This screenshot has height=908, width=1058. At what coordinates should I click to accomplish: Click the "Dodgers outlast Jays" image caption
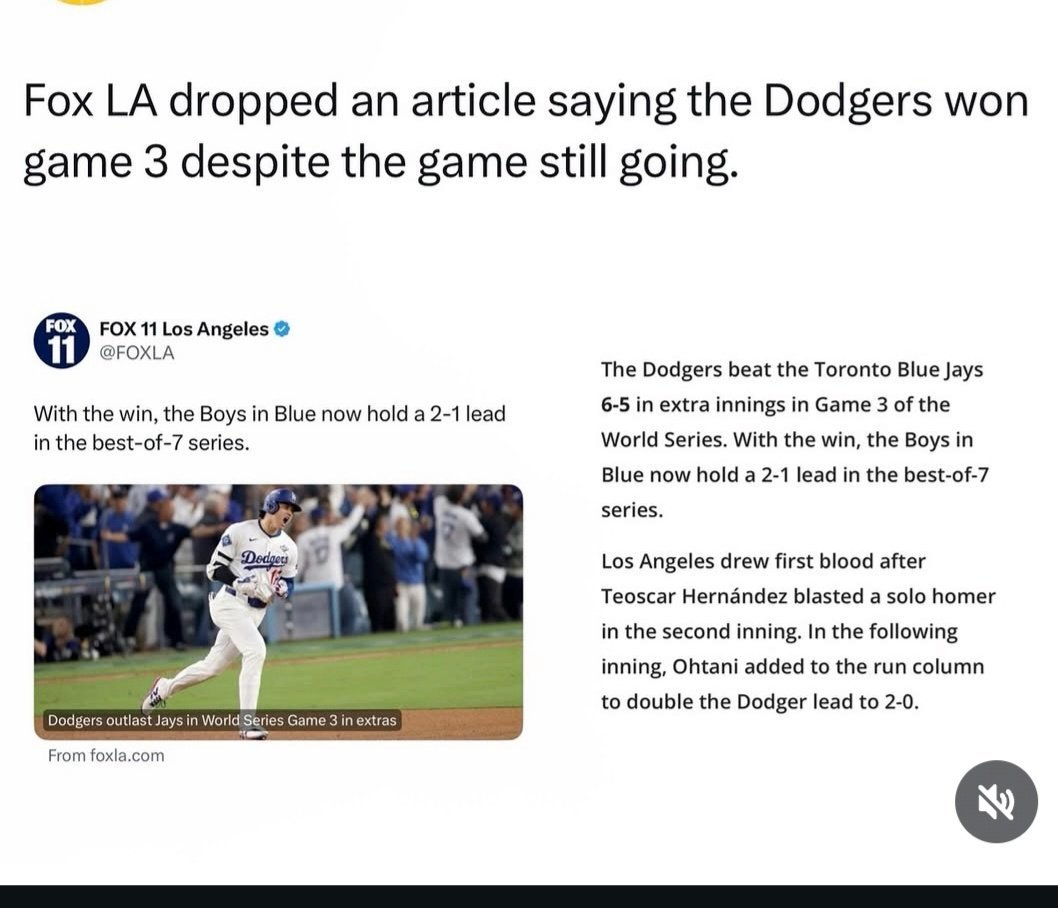click(222, 720)
